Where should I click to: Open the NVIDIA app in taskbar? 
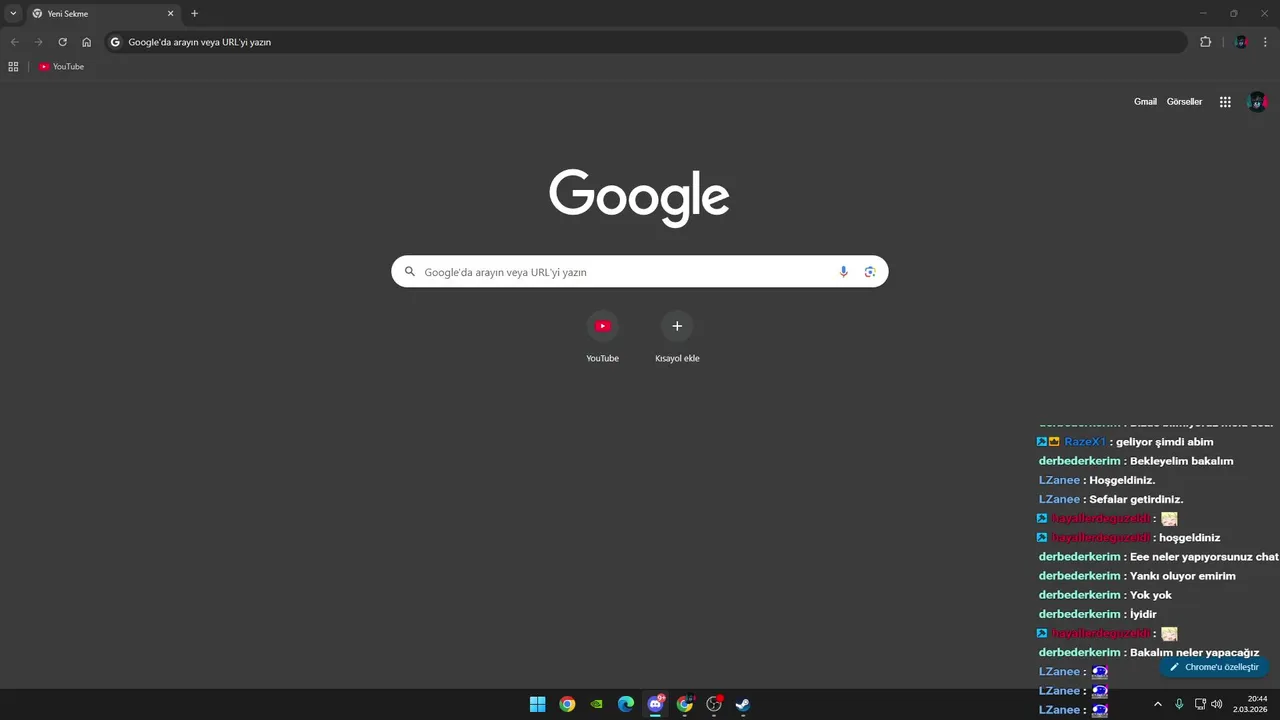coord(597,704)
